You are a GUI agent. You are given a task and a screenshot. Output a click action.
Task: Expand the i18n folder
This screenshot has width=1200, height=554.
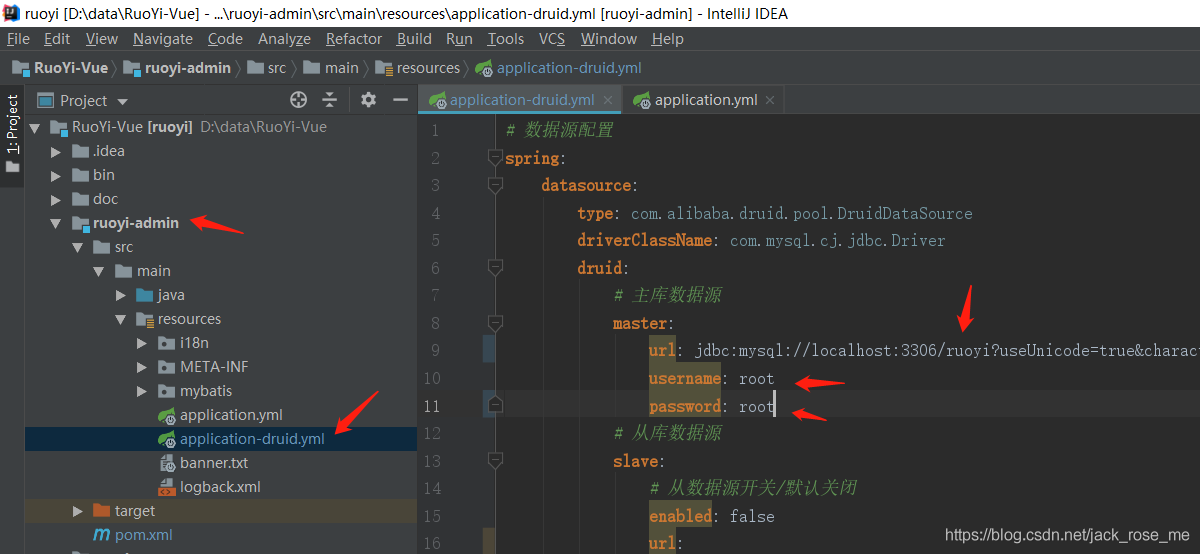(x=143, y=343)
